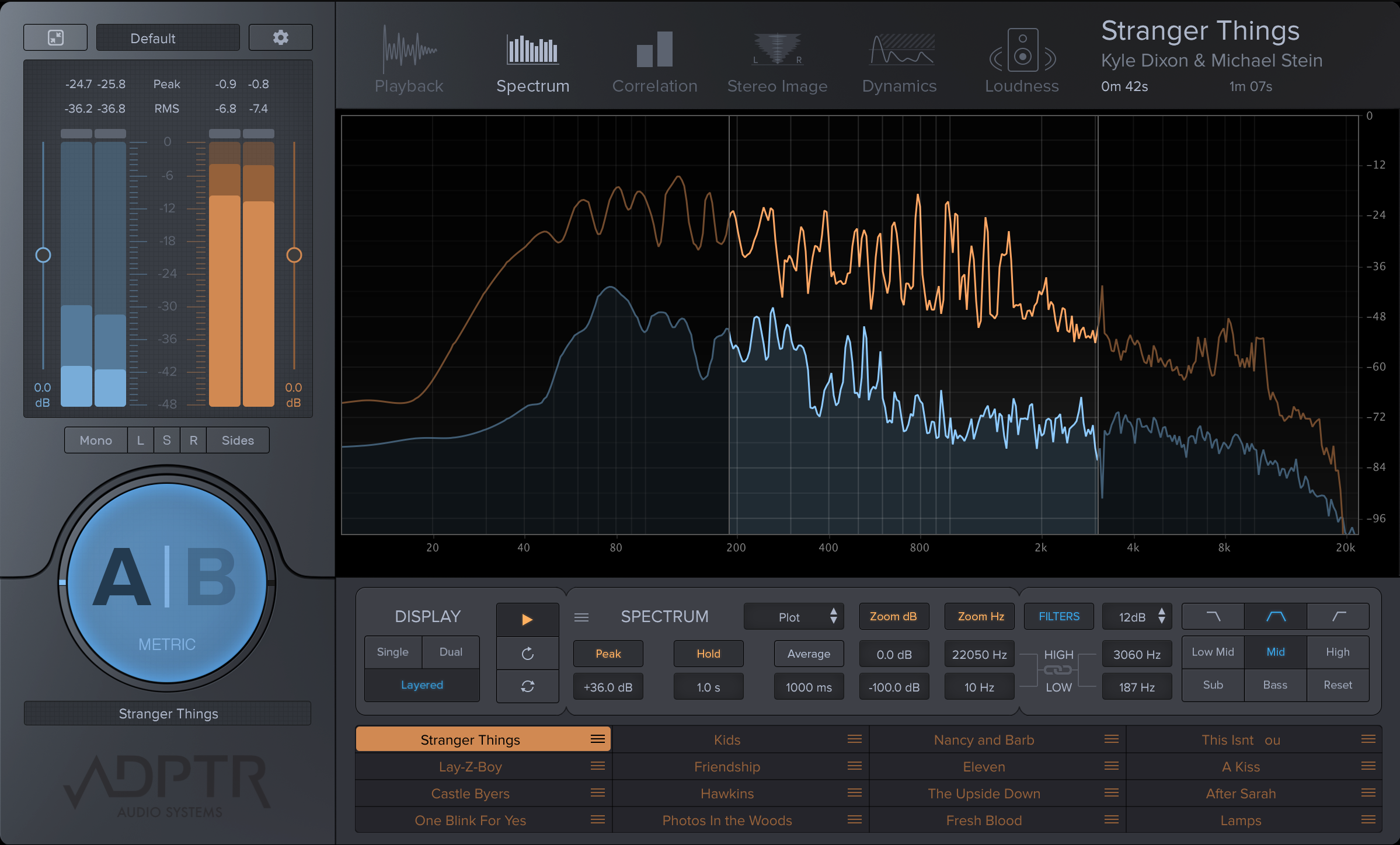The height and width of the screenshot is (845, 1400).
Task: Select the low-pass filter shape icon
Action: click(1213, 616)
